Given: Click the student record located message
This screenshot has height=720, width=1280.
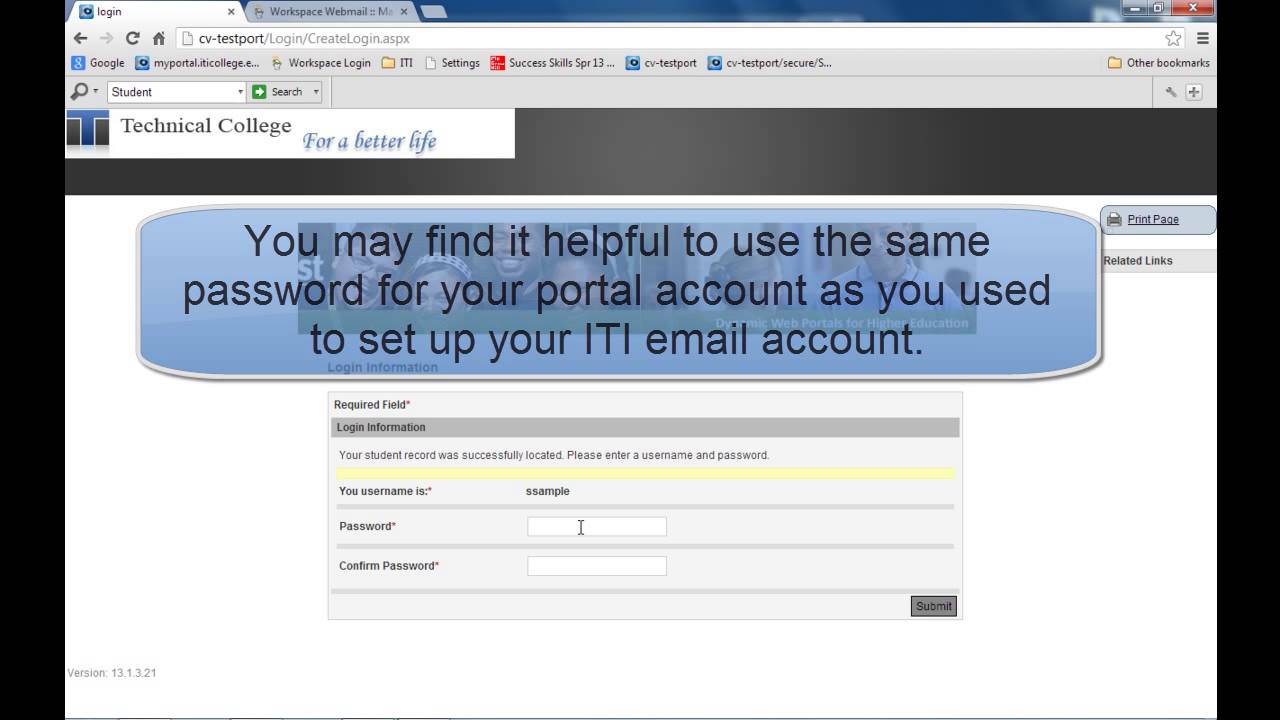Looking at the screenshot, I should tap(554, 455).
